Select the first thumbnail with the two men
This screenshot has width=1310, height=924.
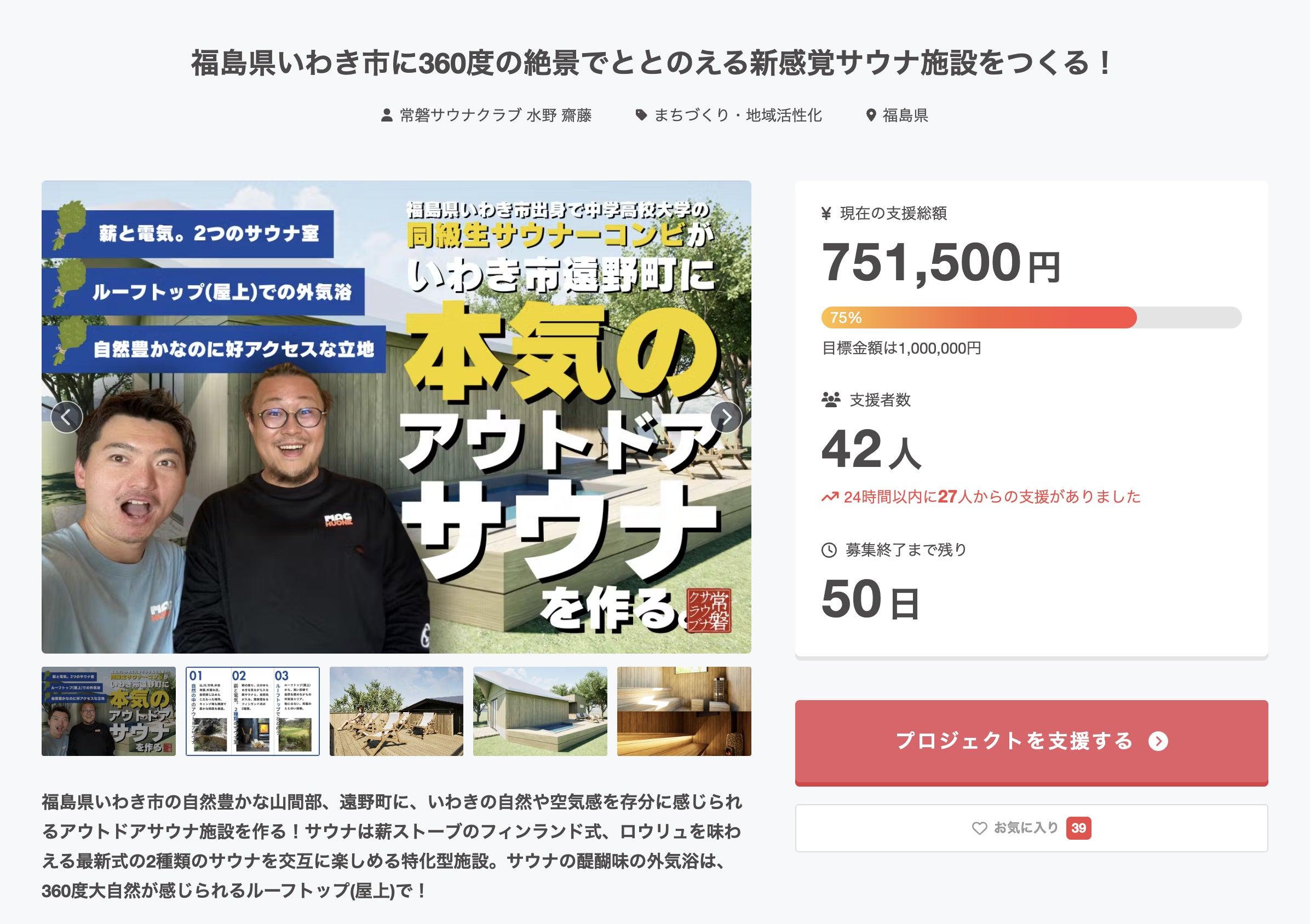108,711
